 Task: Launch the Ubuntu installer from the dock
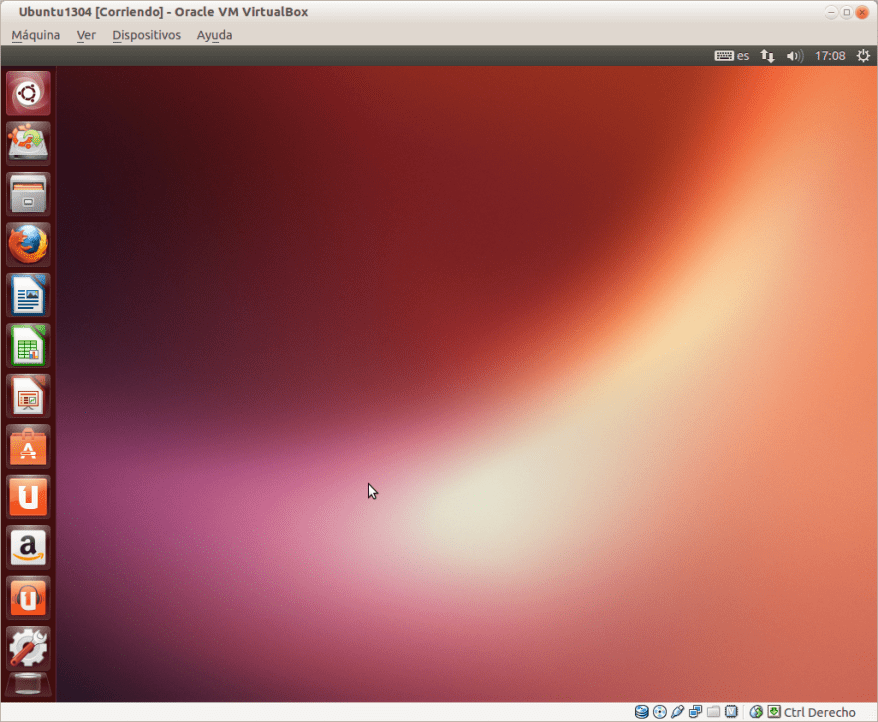(x=28, y=143)
